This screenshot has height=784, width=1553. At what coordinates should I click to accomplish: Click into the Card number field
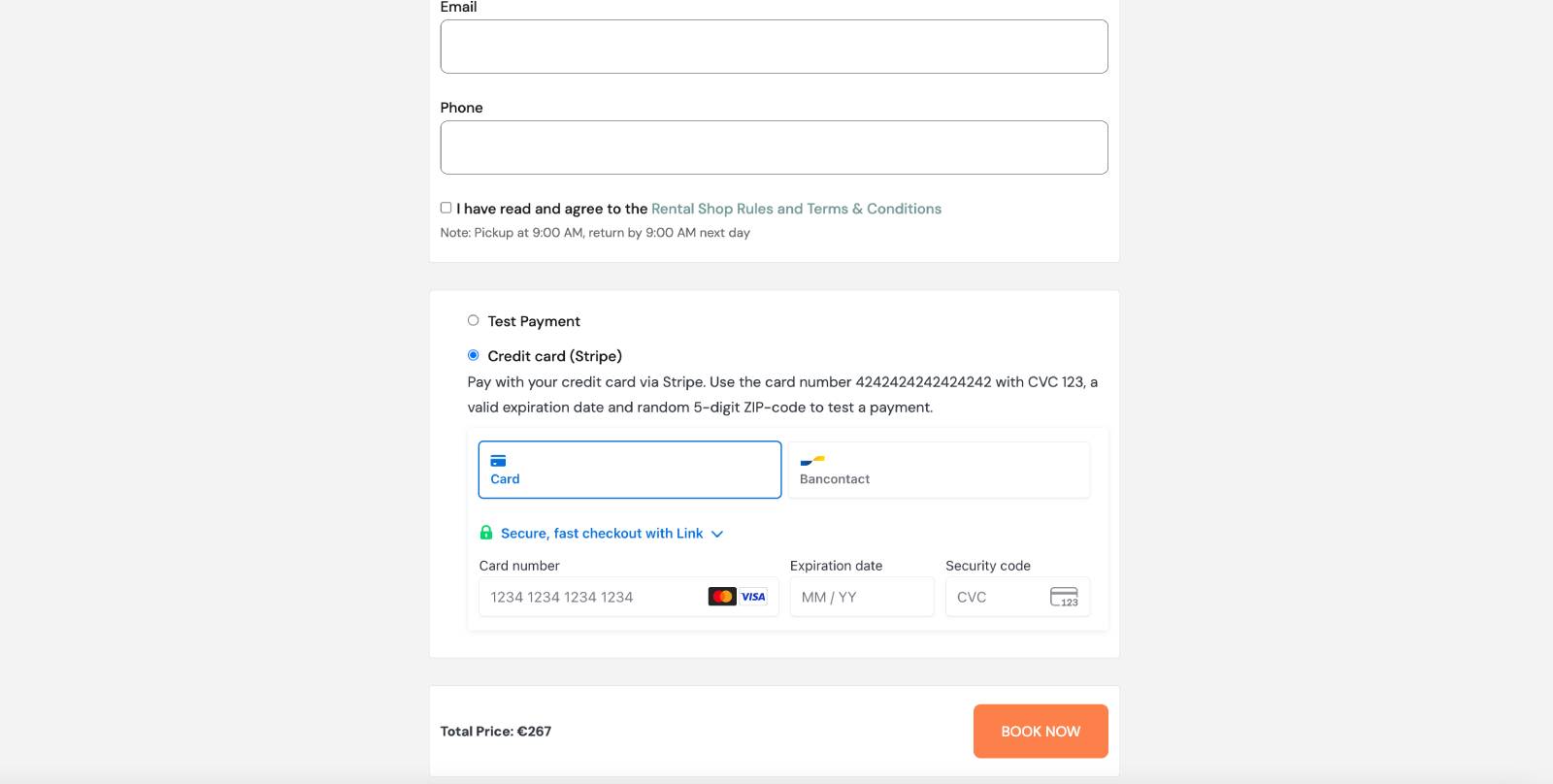click(592, 597)
